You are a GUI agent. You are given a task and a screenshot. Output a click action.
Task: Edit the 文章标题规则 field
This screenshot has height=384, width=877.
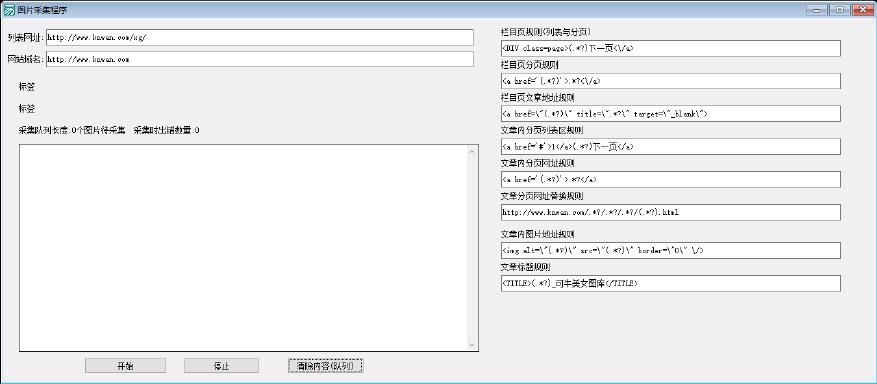tap(671, 283)
